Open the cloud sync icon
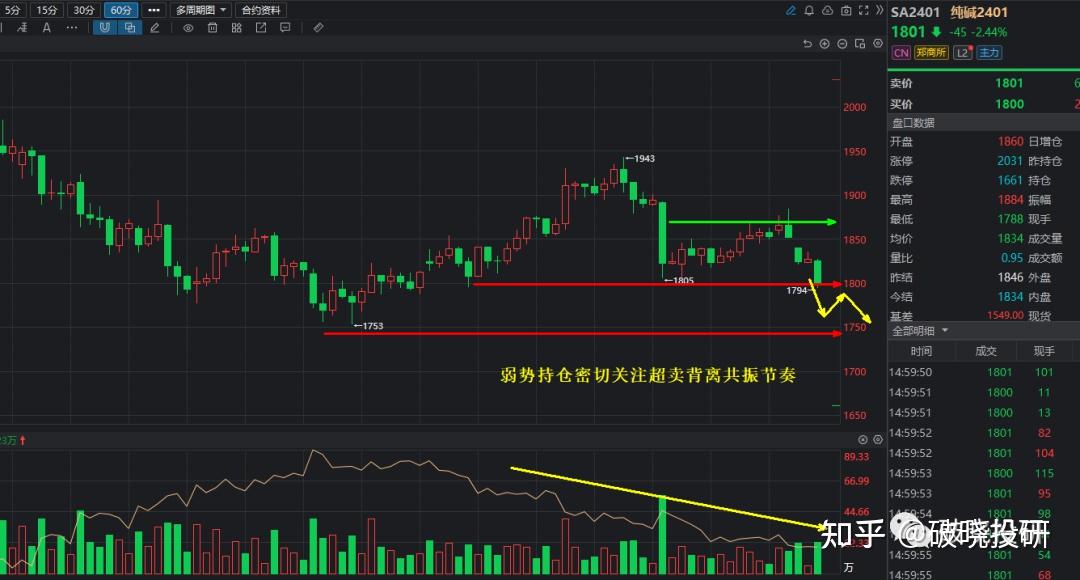Image resolution: width=1080 pixels, height=580 pixels. [827, 10]
